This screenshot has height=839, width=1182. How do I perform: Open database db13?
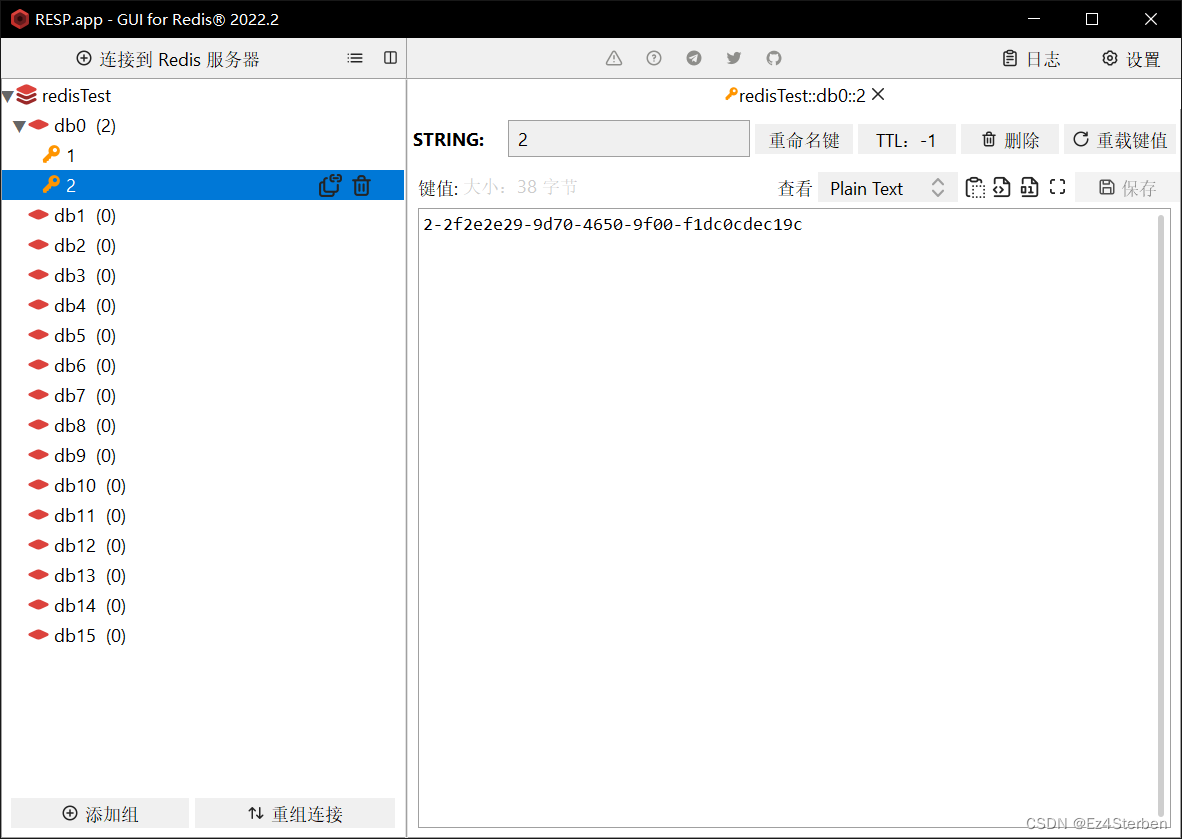tap(203, 576)
